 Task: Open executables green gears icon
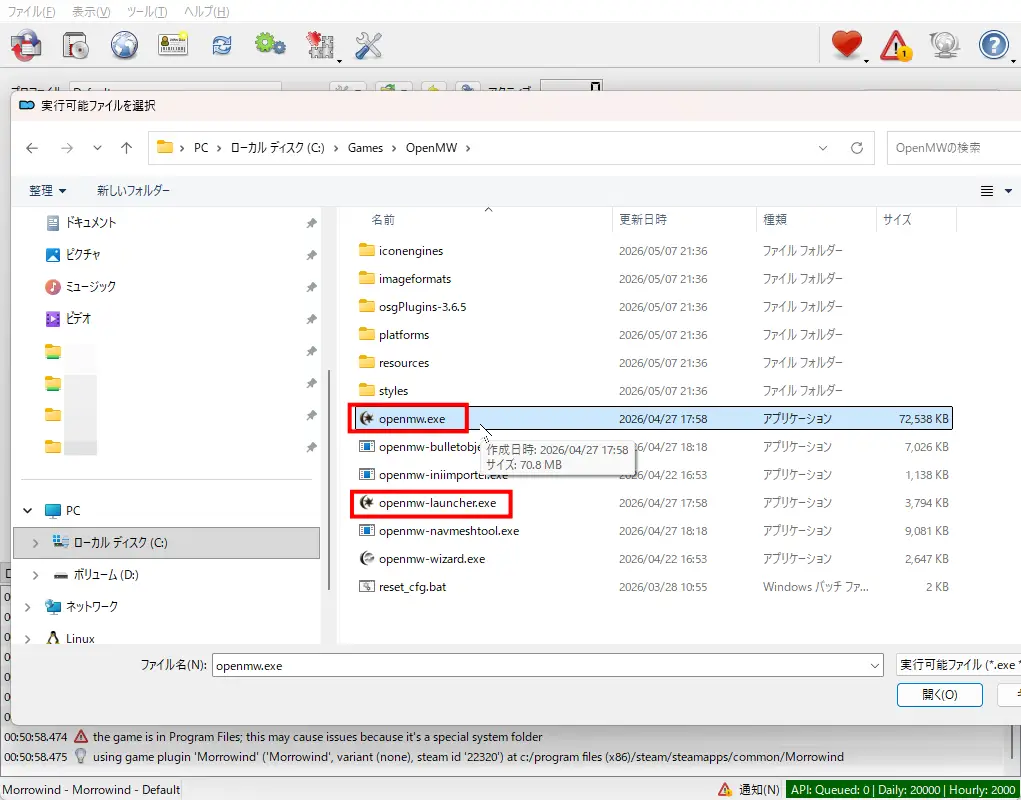[270, 44]
